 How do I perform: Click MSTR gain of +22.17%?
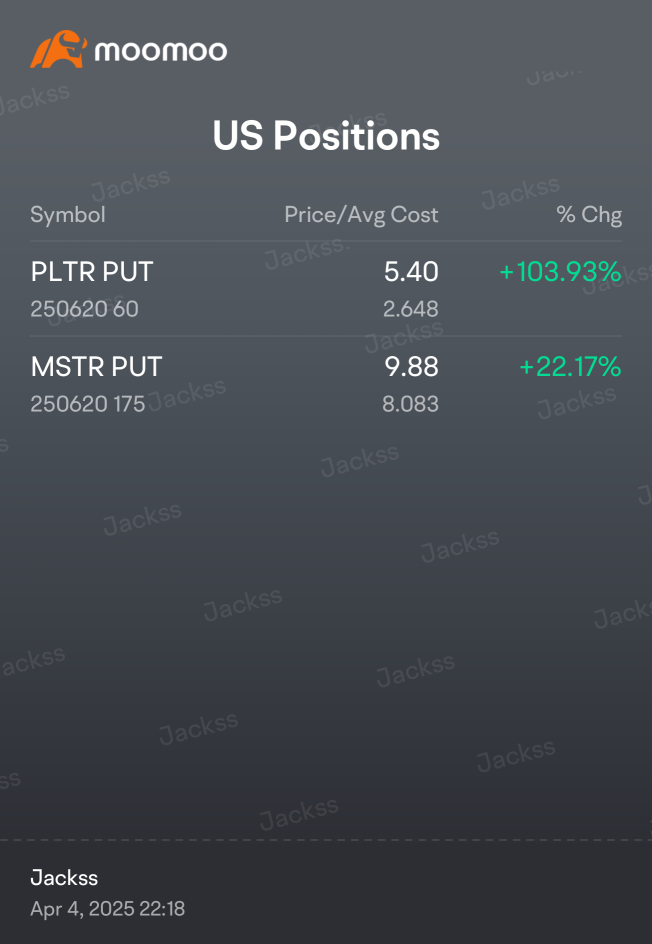570,367
